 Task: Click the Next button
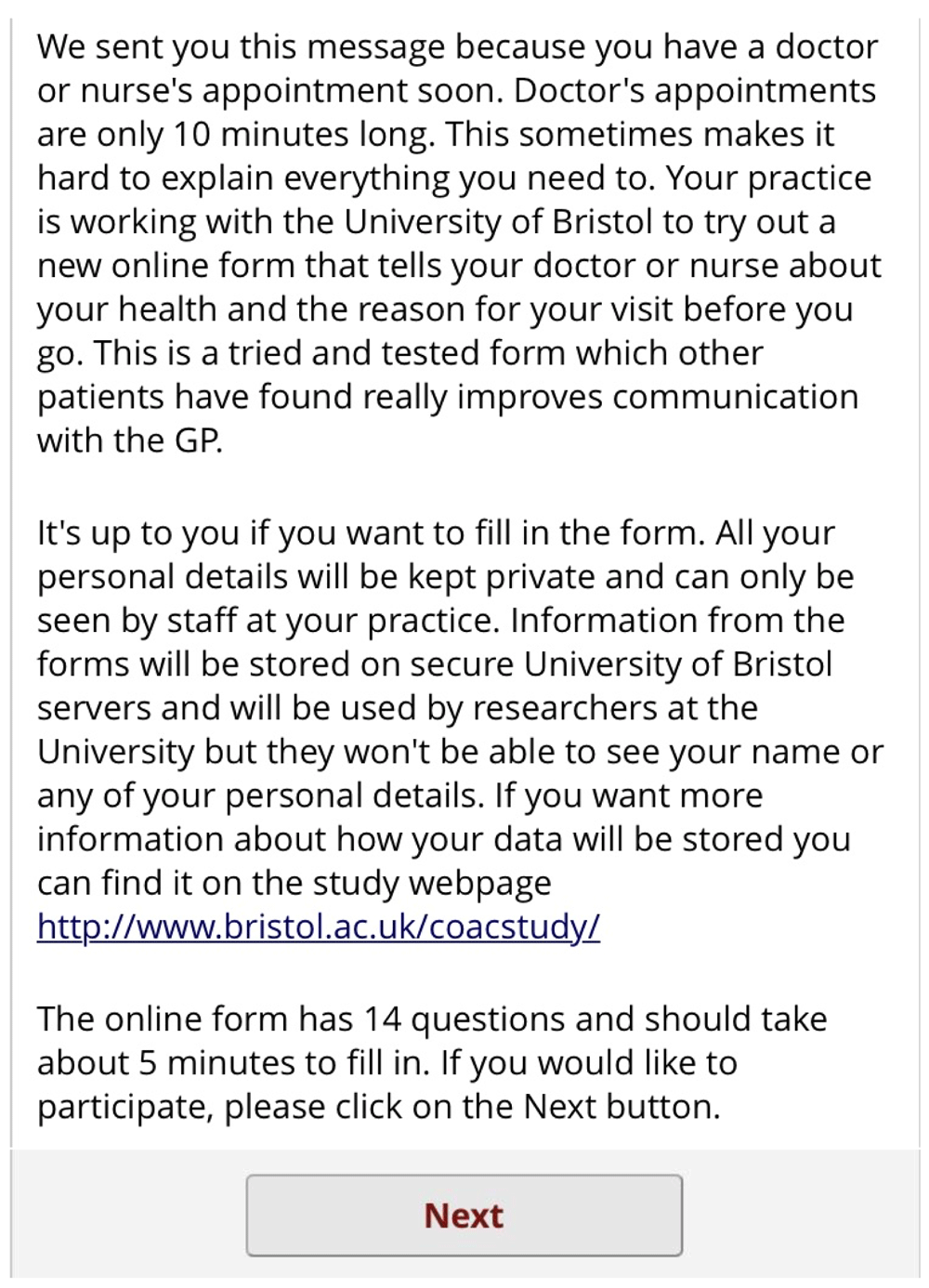point(464,1215)
